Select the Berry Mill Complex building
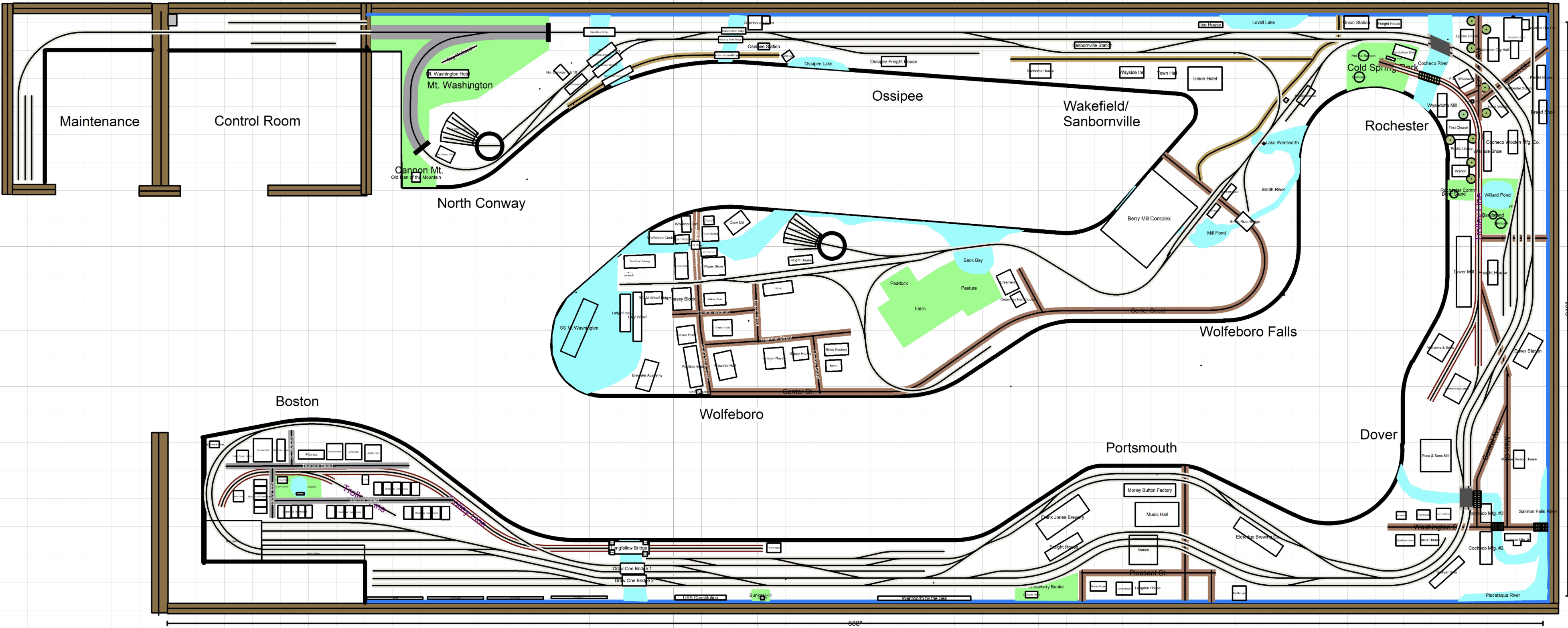Screen dimensions: 1568x628 coord(1149,219)
